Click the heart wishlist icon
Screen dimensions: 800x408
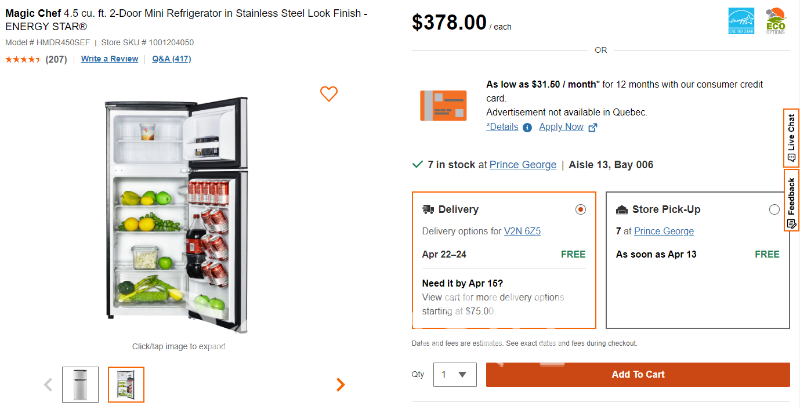[x=329, y=94]
